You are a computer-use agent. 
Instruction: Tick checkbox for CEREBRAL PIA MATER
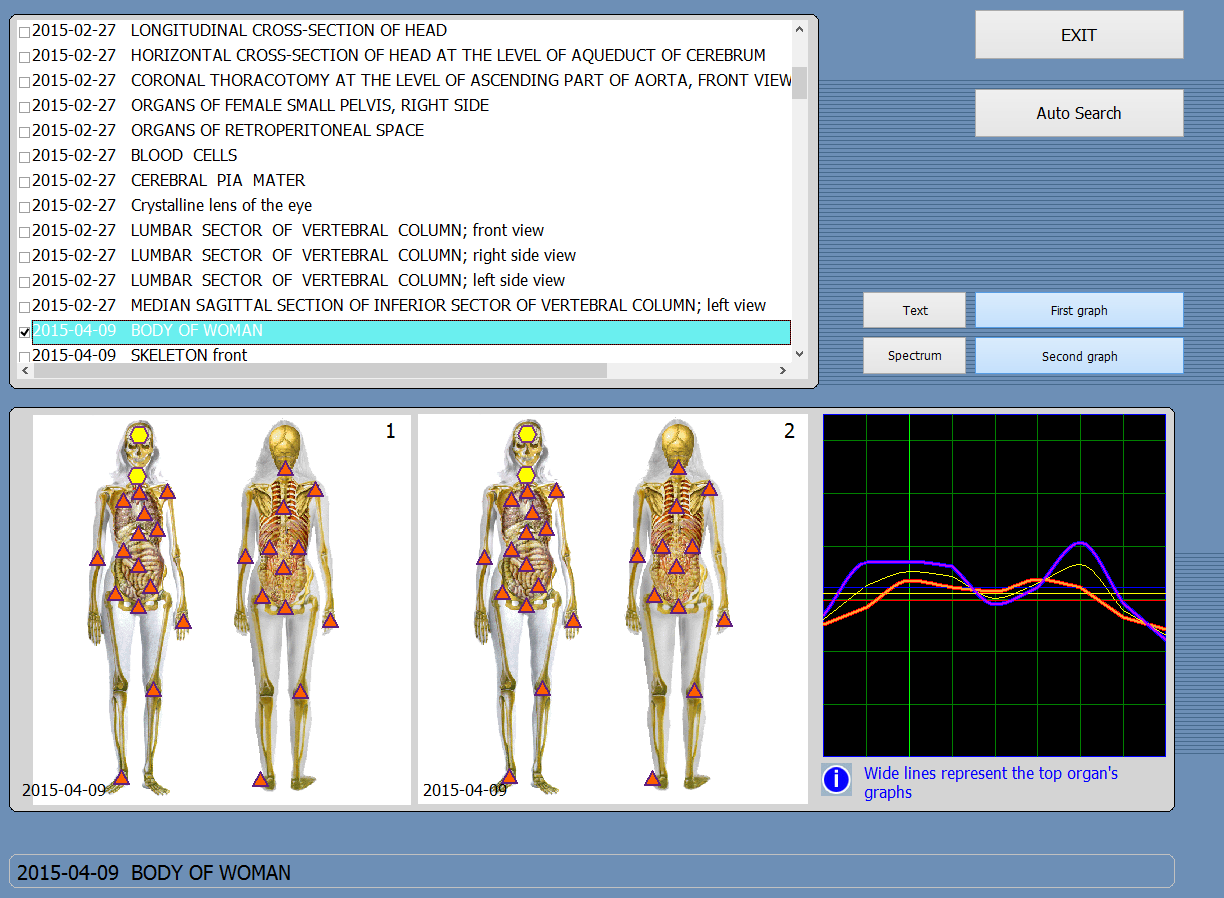25,182
